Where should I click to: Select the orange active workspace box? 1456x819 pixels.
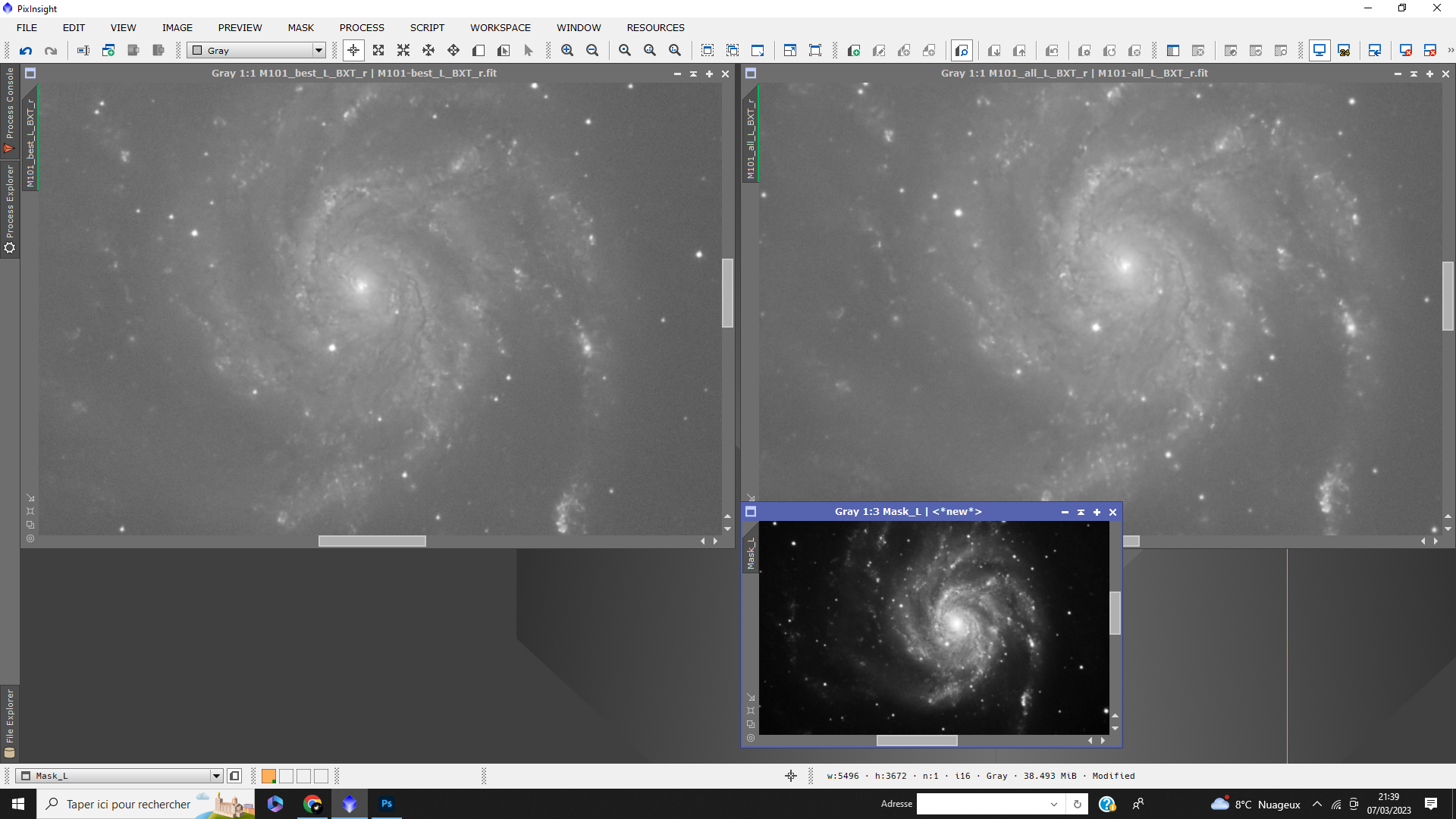click(268, 776)
